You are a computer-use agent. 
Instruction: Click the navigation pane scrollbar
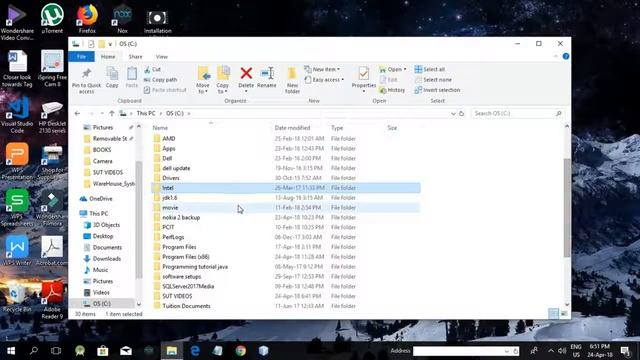pyautogui.click(x=139, y=220)
